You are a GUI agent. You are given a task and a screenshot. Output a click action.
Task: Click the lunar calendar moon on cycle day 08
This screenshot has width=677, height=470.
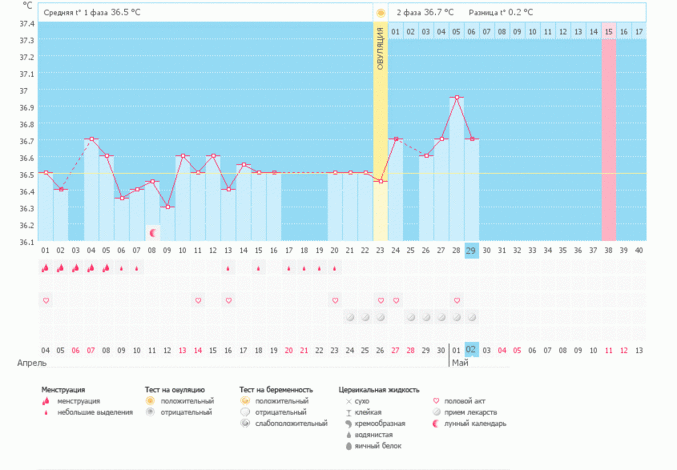(152, 232)
